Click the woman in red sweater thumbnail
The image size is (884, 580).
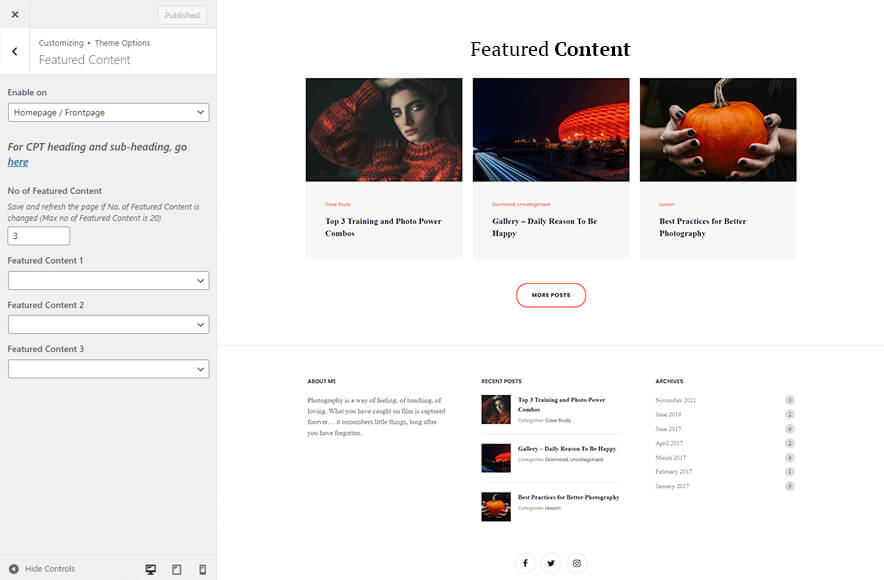pos(384,130)
